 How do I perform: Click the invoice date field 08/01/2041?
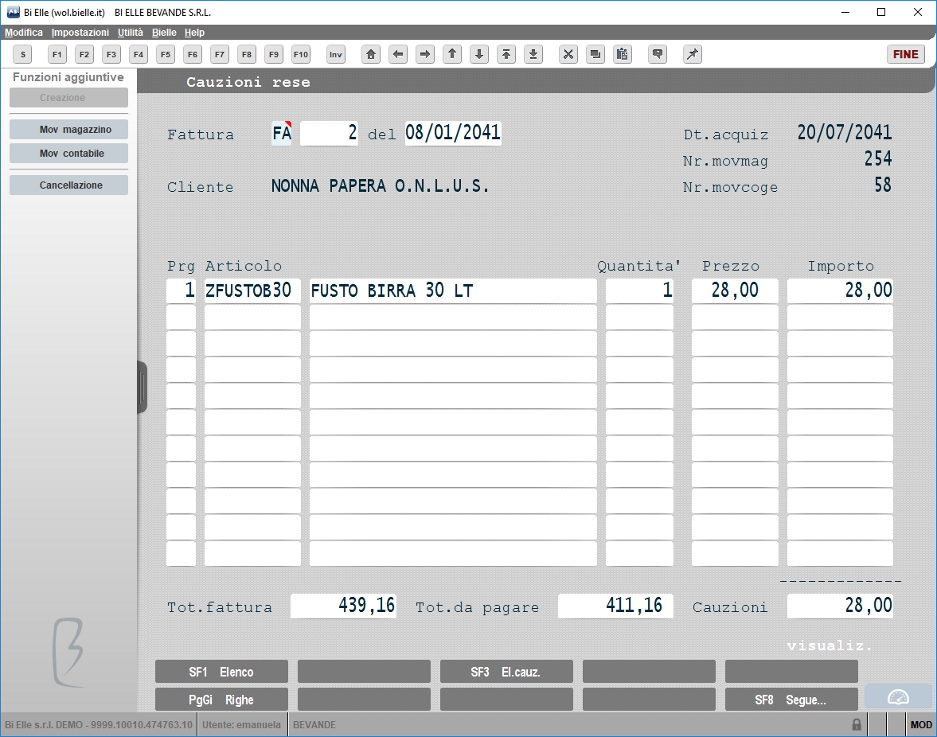[x=453, y=133]
